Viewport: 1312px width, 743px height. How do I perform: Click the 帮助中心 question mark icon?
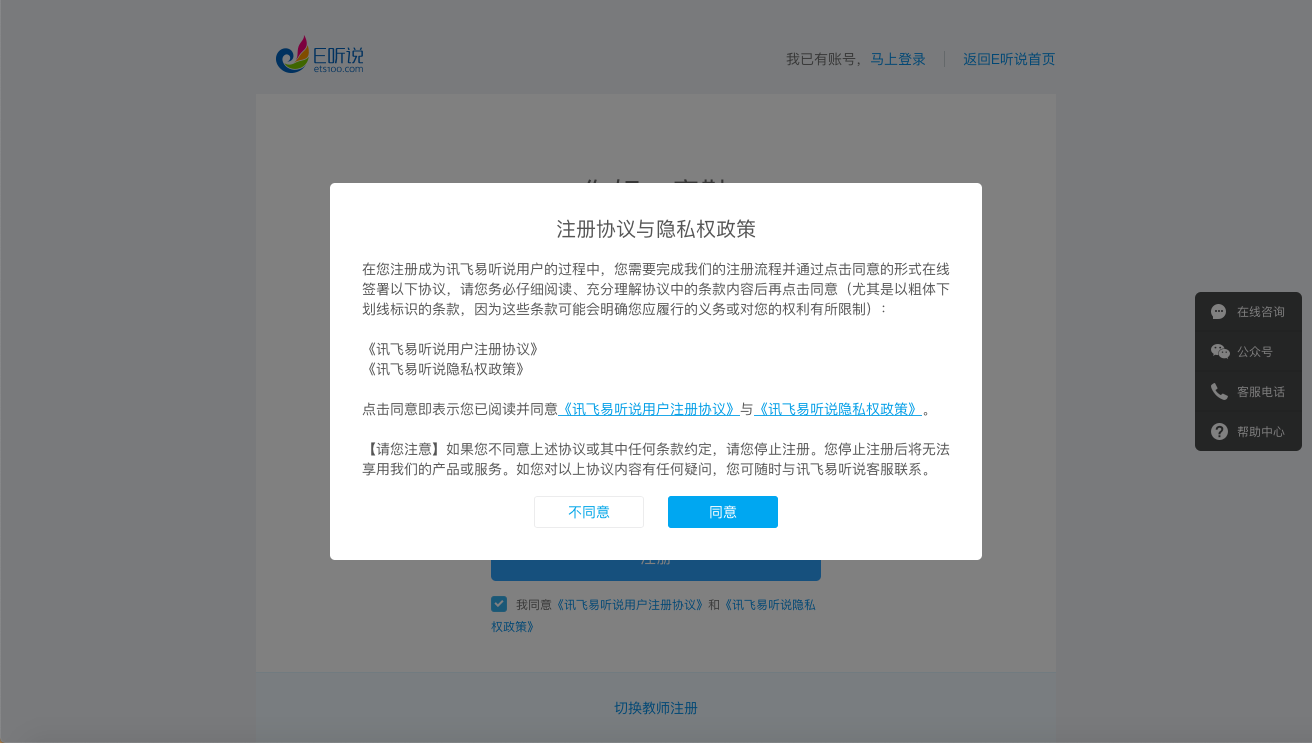tap(1219, 432)
